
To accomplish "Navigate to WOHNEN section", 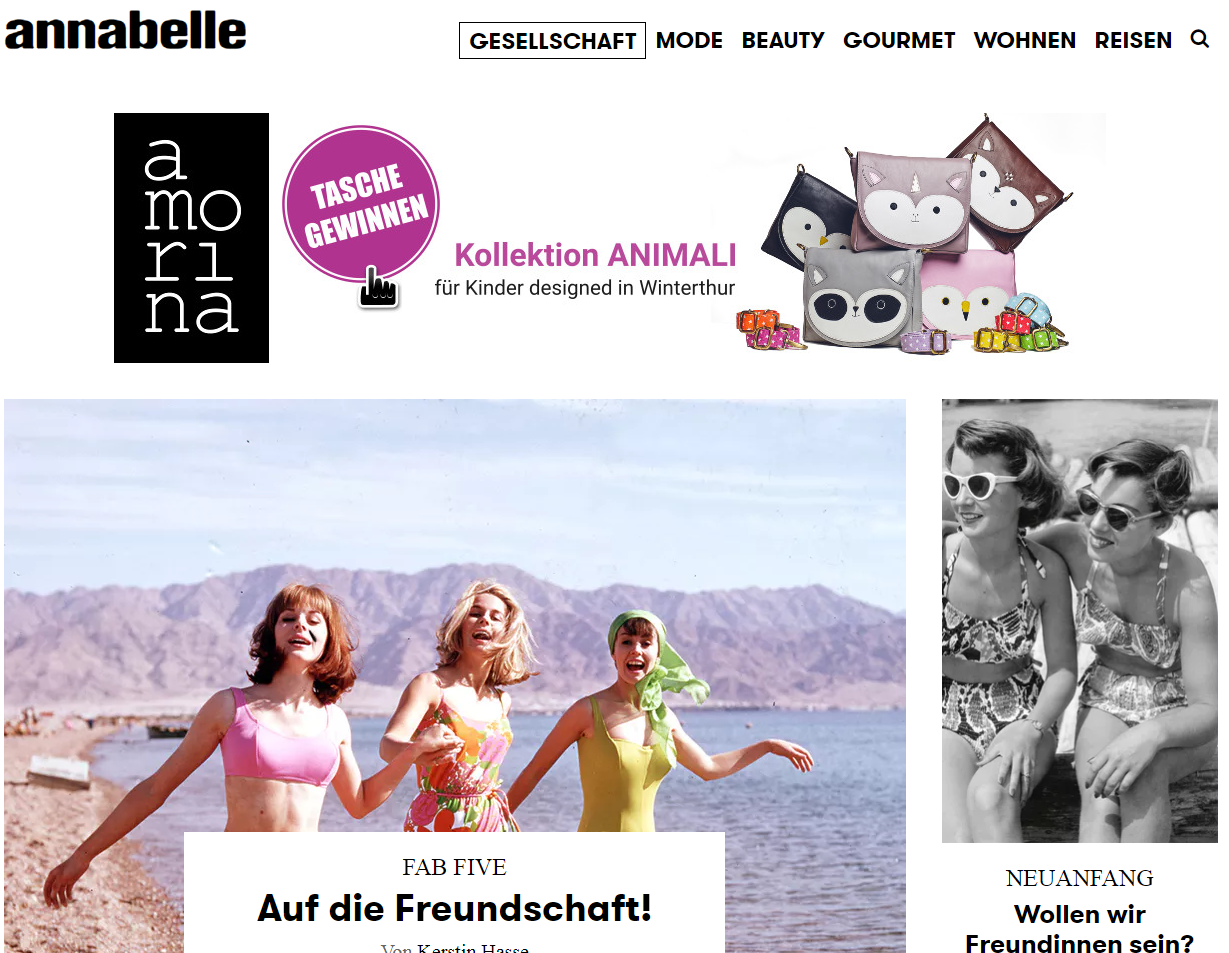I will 1025,41.
